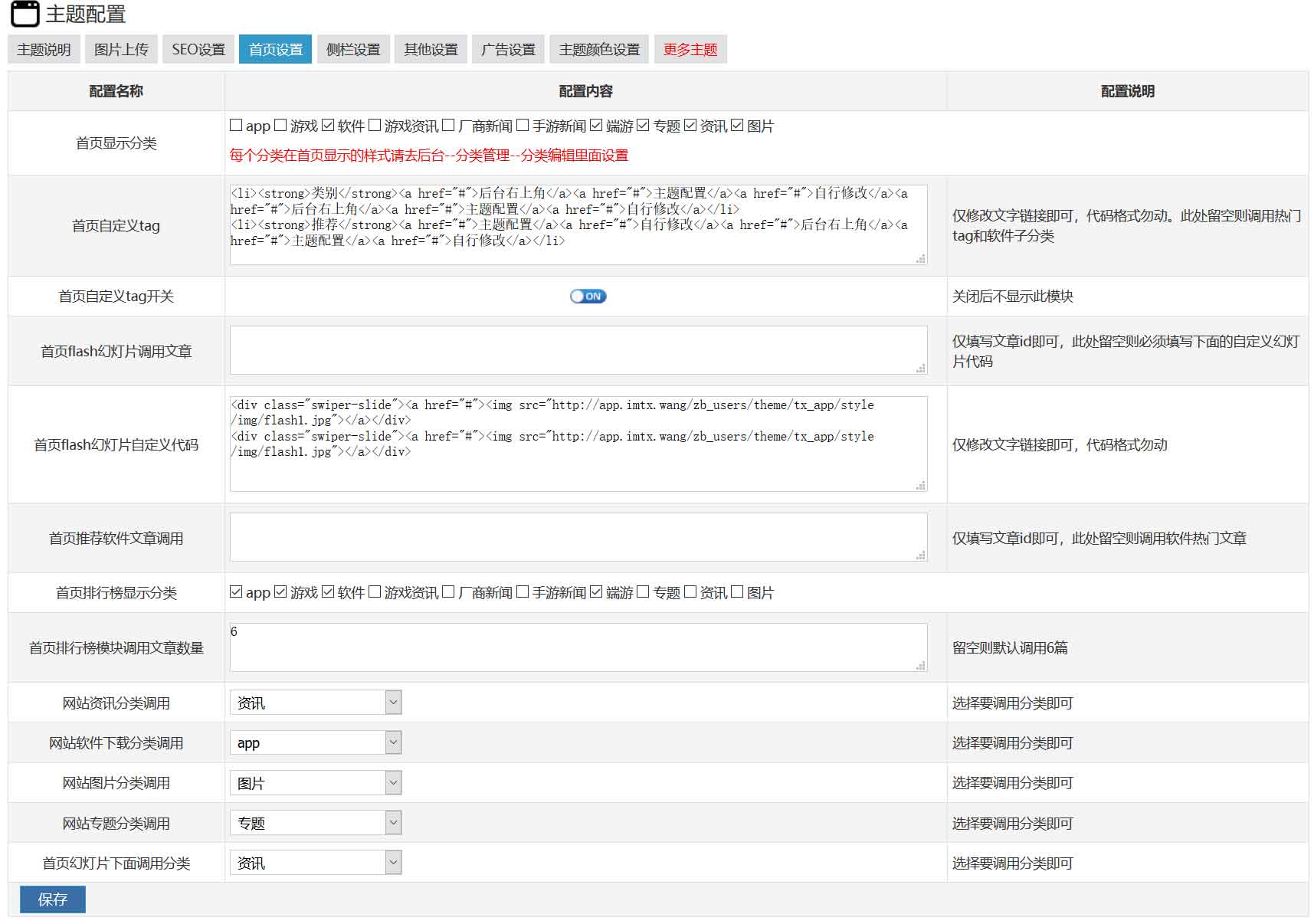Viewport: 1314px width, 924px height.
Task: Click the 首页排行榜模块调用文章数量 field
Action: [578, 647]
